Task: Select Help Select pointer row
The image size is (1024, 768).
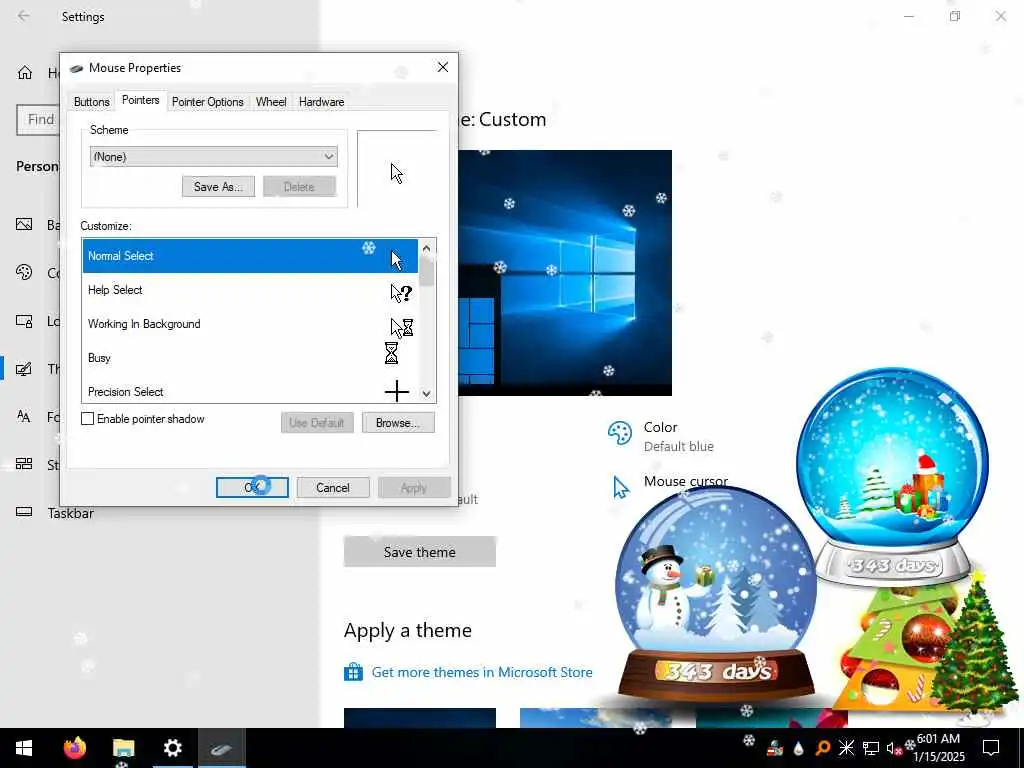Action: [250, 290]
